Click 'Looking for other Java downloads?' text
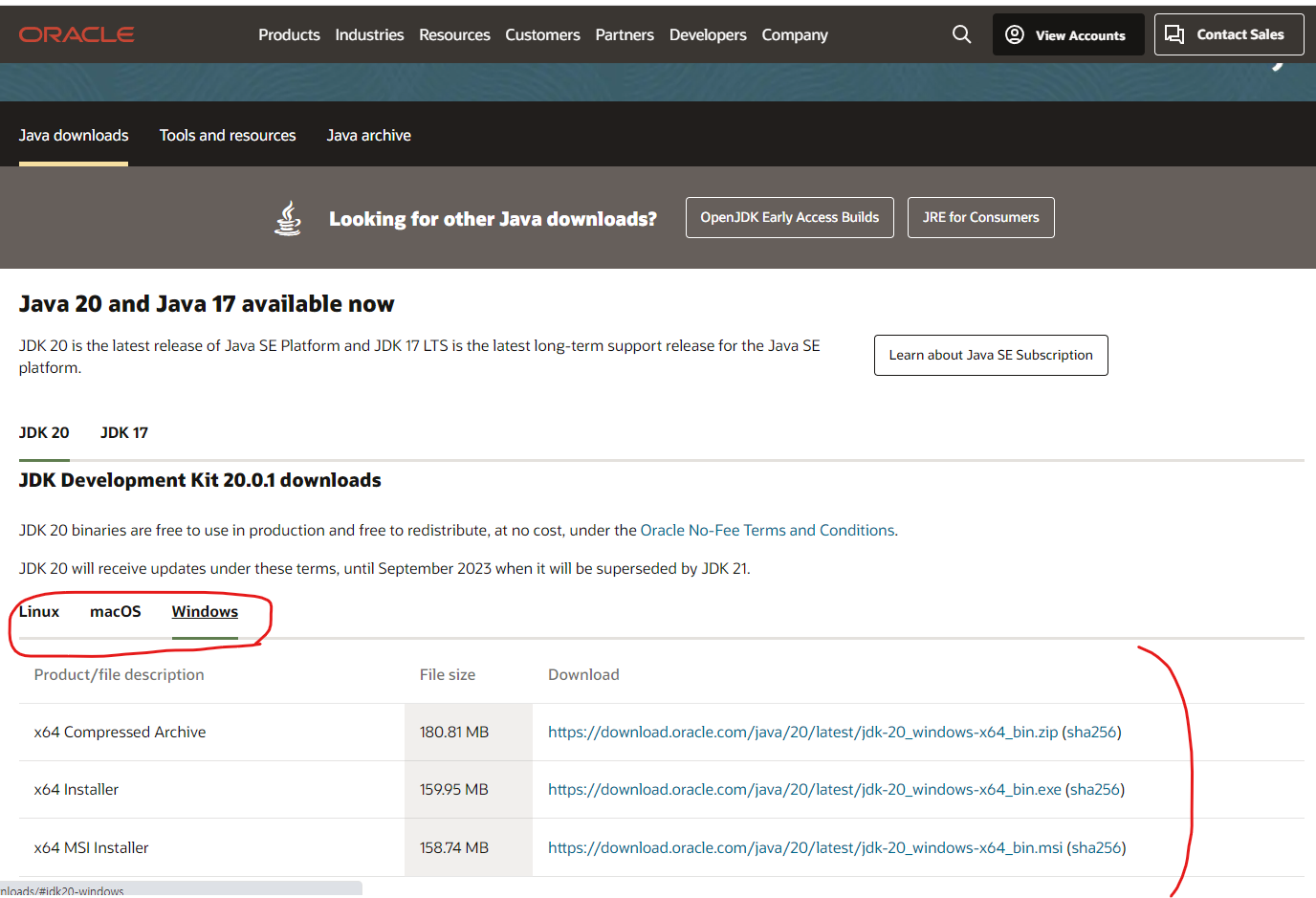The width and height of the screenshot is (1316, 898). (493, 219)
